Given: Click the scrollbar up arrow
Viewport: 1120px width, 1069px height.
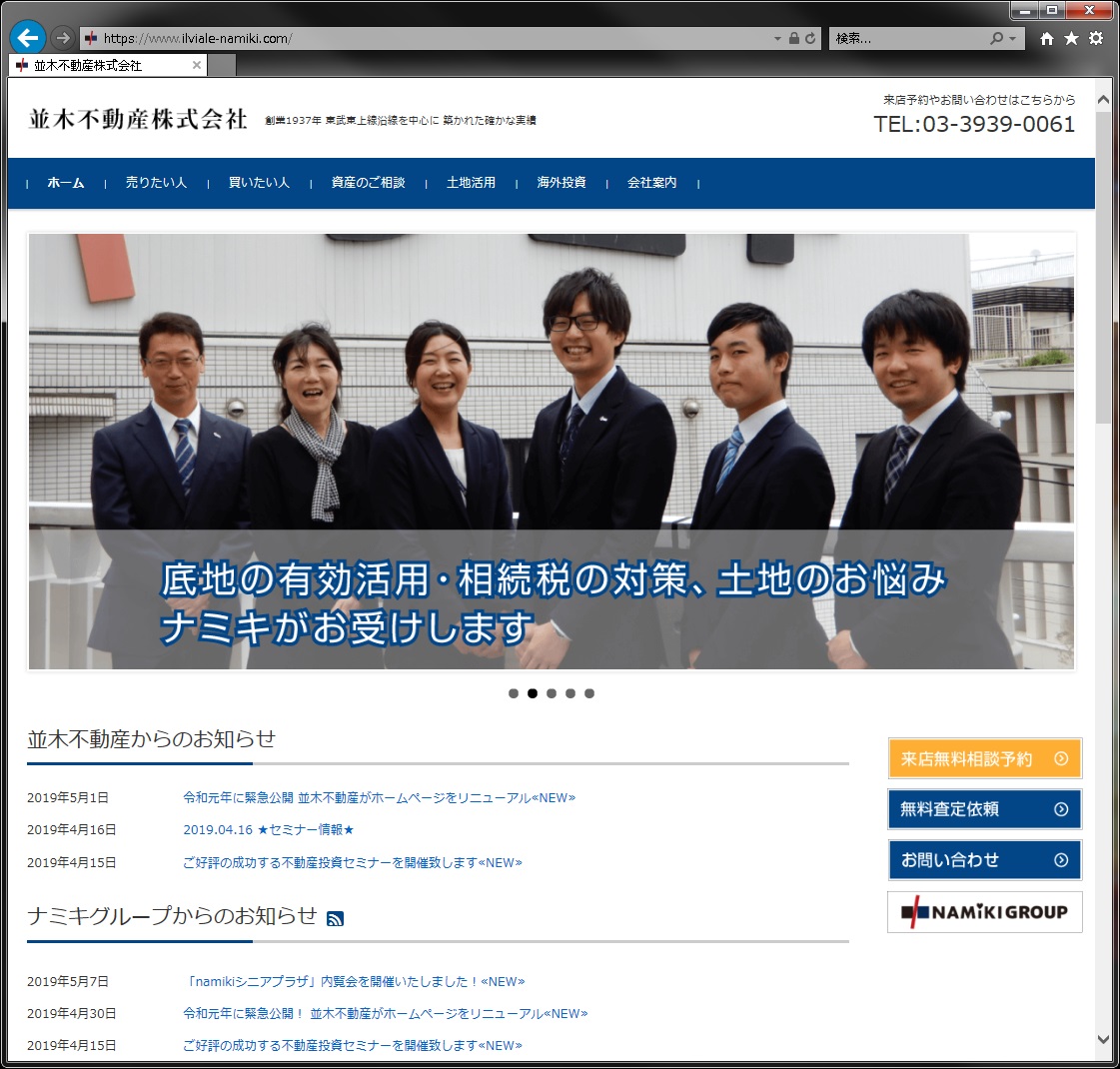Looking at the screenshot, I should 1103,100.
